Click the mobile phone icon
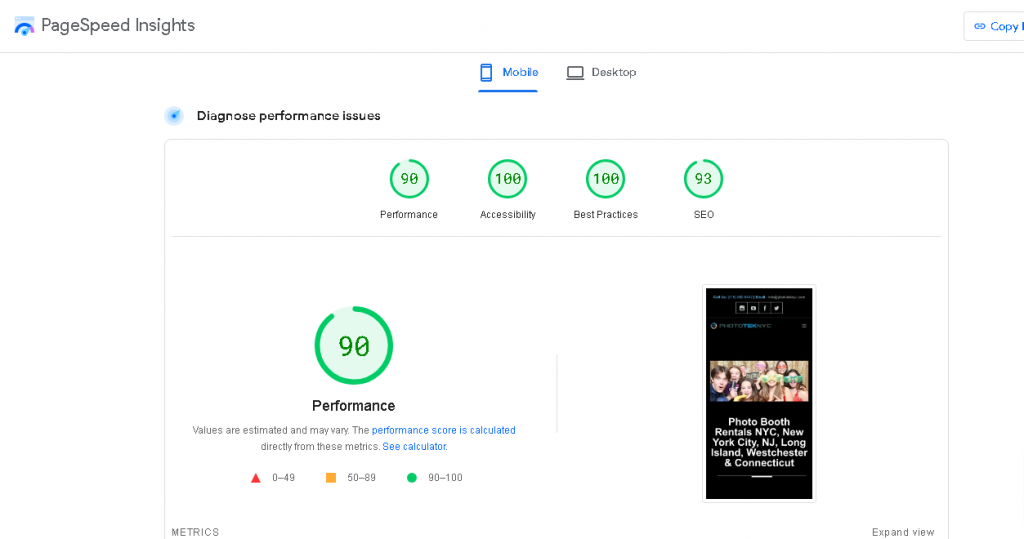This screenshot has height=539, width=1024. (486, 73)
